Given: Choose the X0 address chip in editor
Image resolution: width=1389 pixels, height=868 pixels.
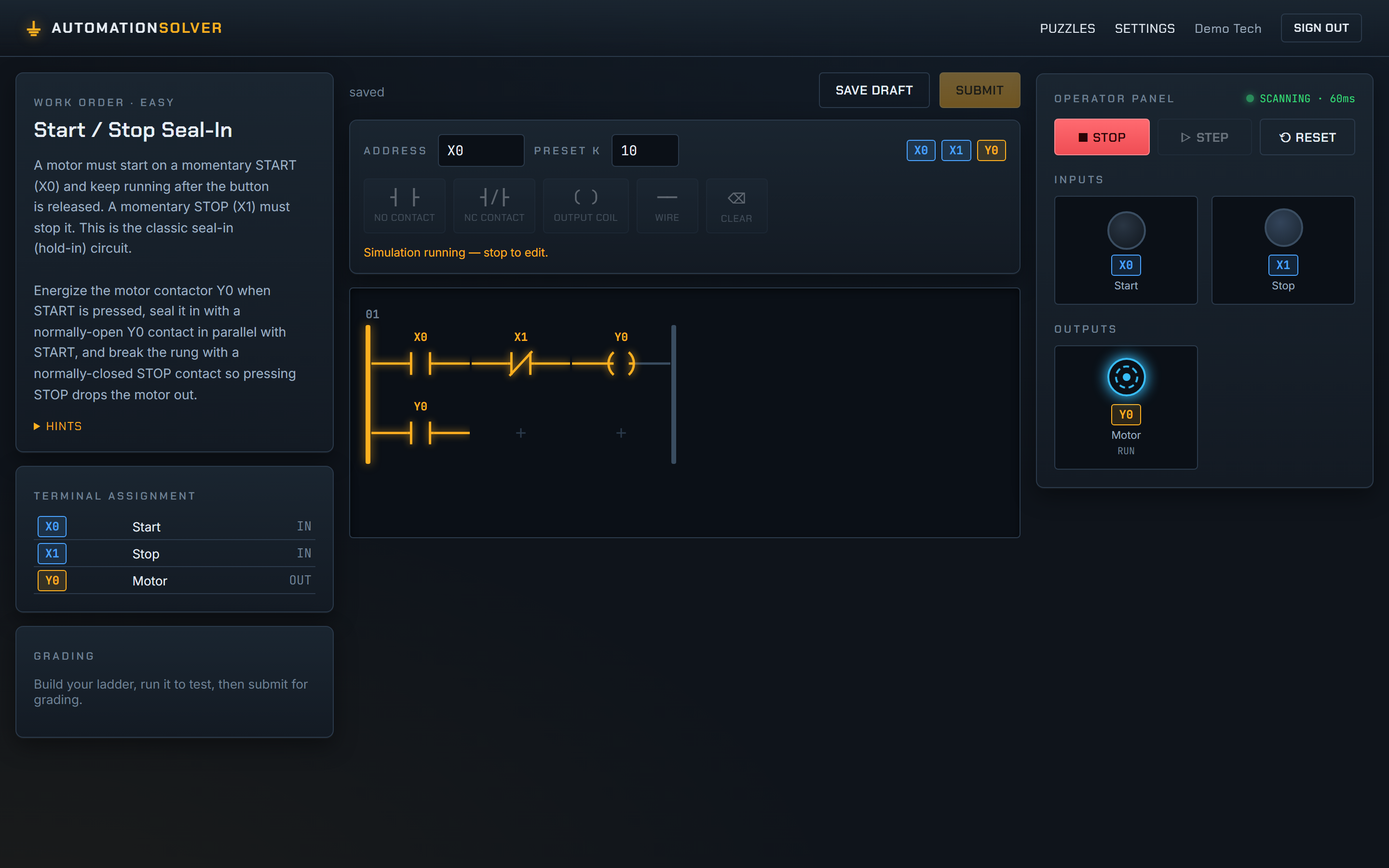Looking at the screenshot, I should pos(921,150).
